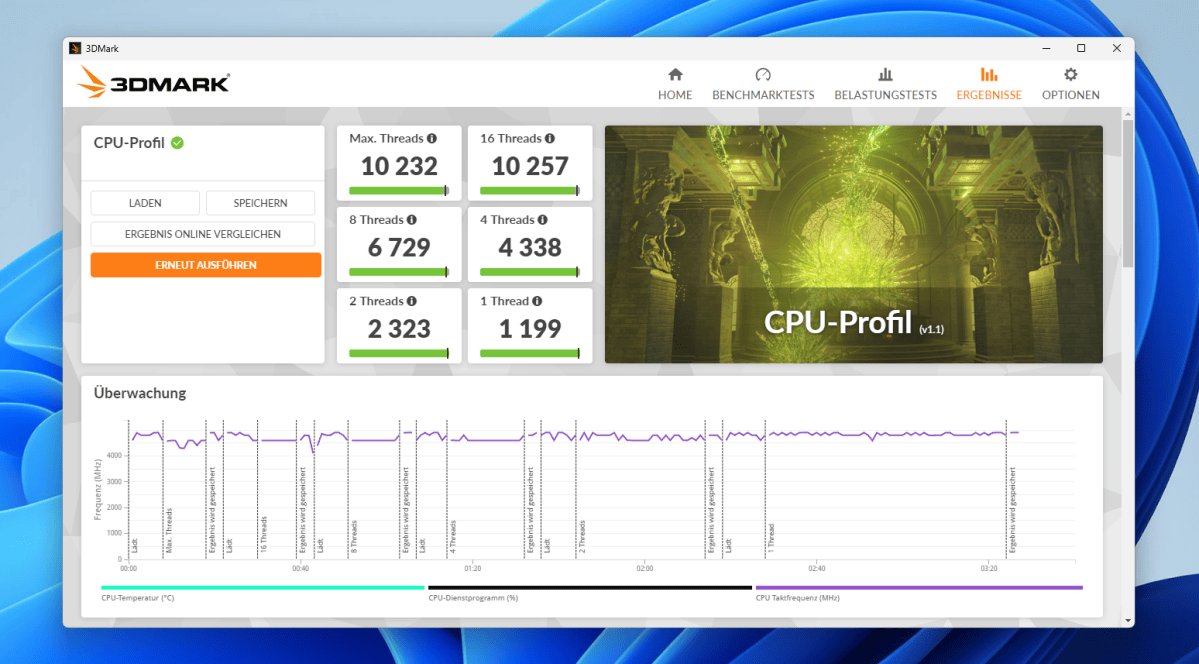Click the 1 Thread marker on the graph
Screen dimensions: 1199x664
coord(771,538)
